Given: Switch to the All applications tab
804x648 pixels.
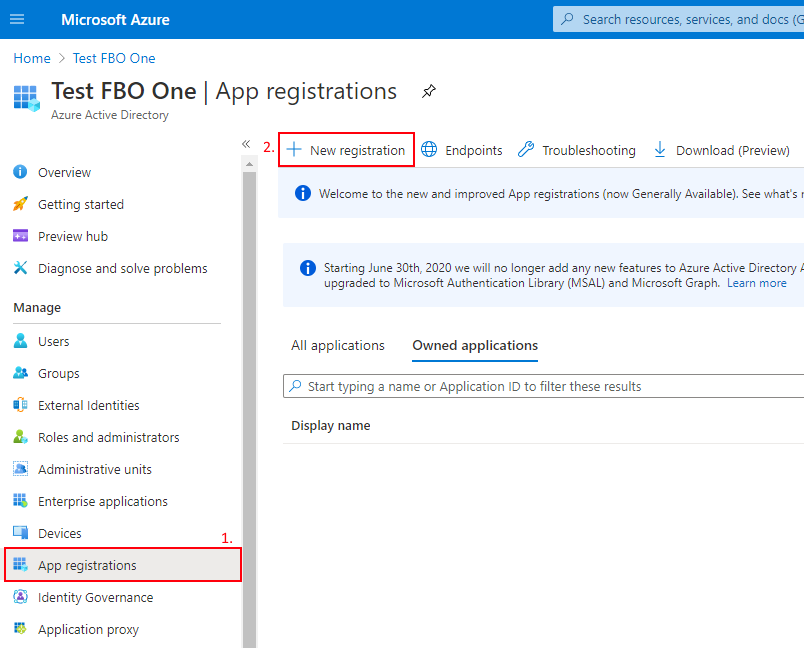Looking at the screenshot, I should point(339,345).
